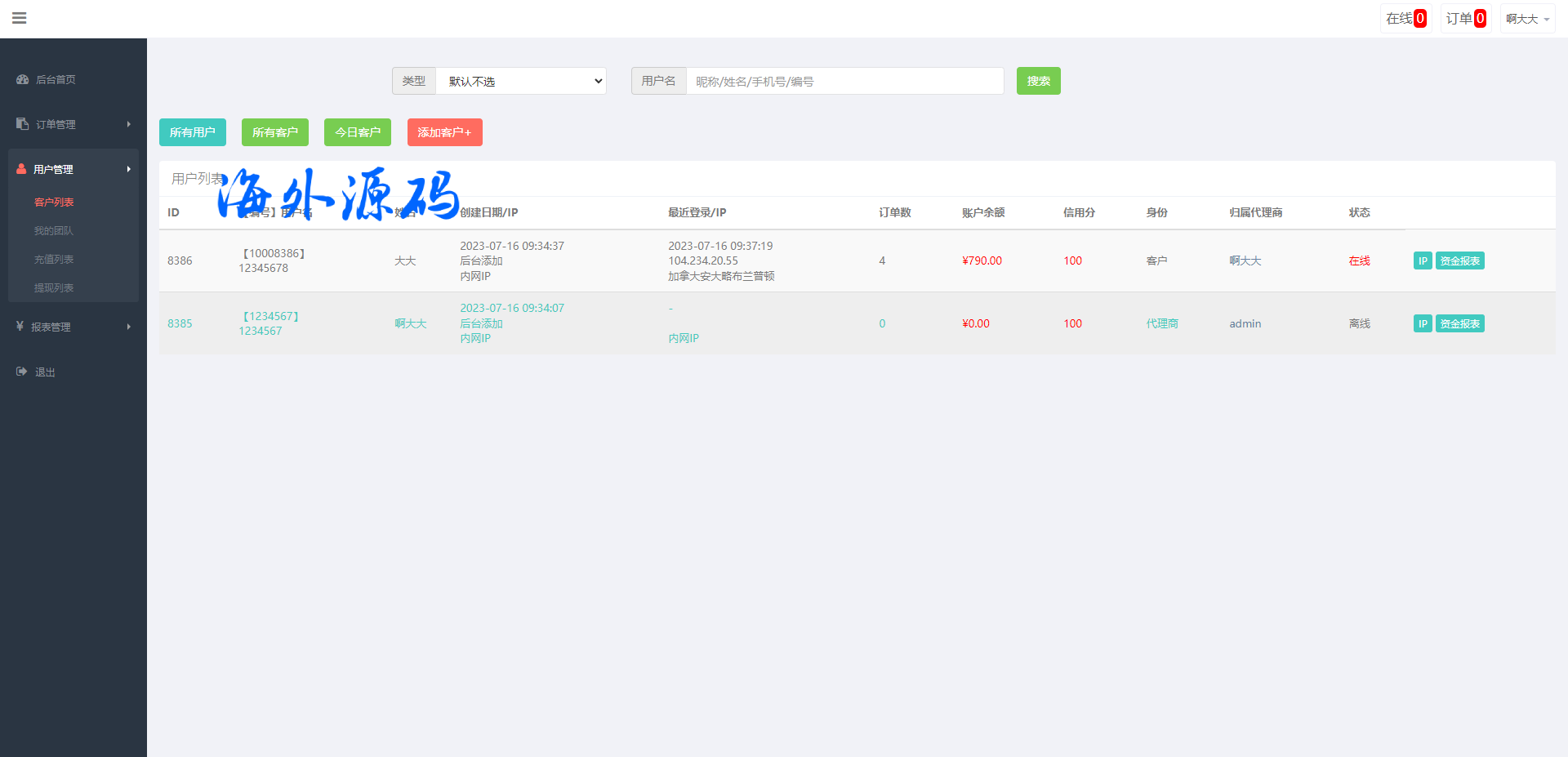1568x757 pixels.
Task: Go to 提现列表 in sidebar
Action: point(54,288)
